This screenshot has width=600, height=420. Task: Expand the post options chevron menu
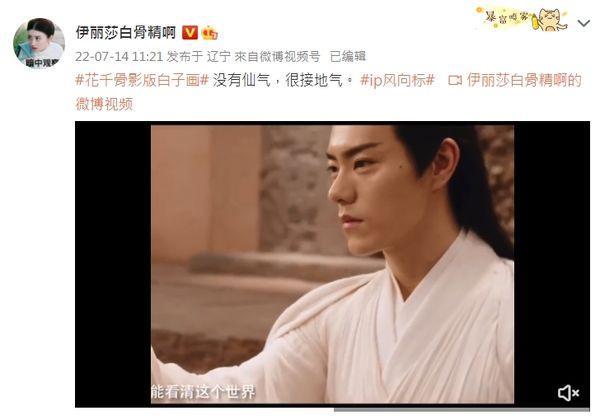583,24
